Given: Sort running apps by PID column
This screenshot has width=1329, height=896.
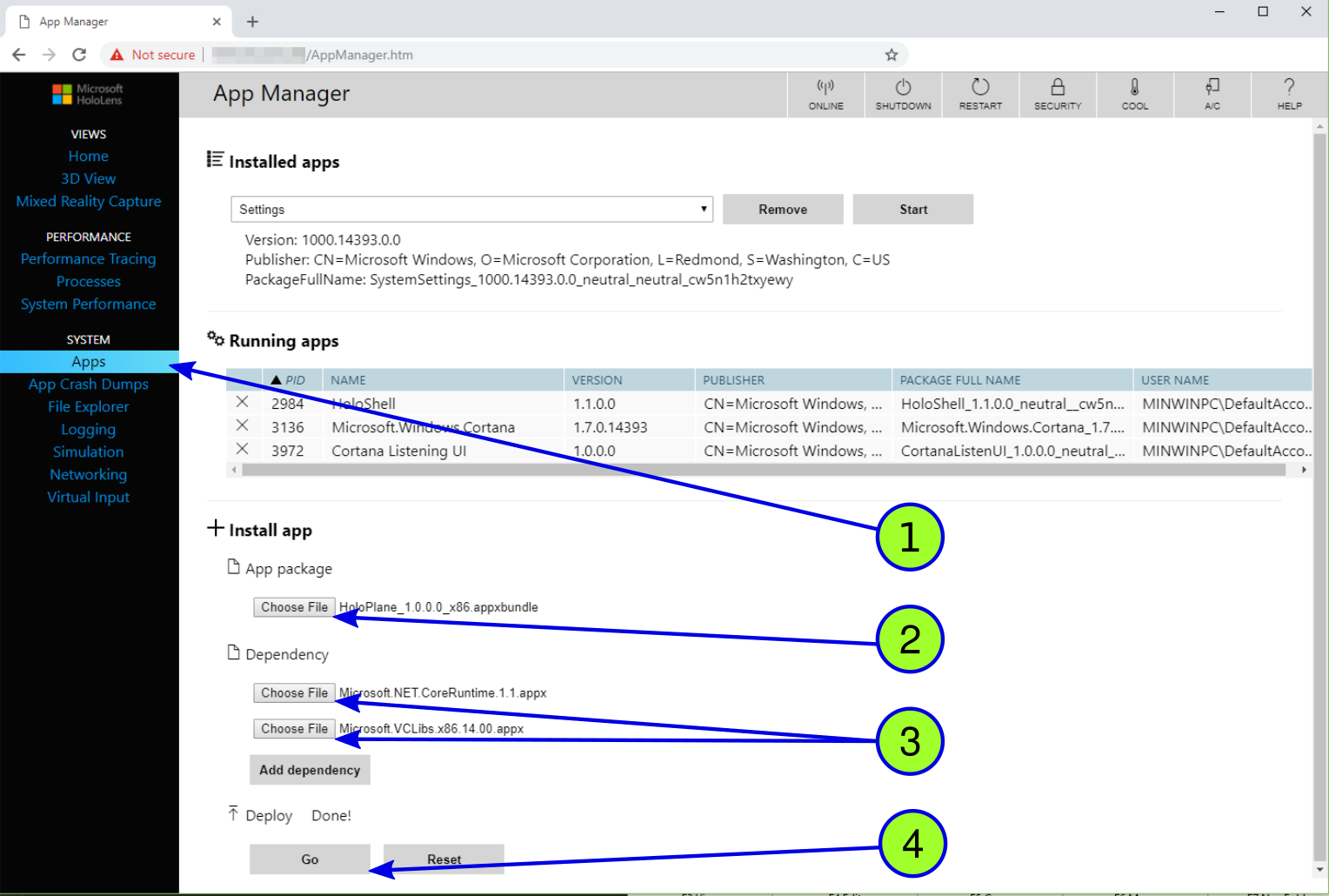Looking at the screenshot, I should (292, 380).
